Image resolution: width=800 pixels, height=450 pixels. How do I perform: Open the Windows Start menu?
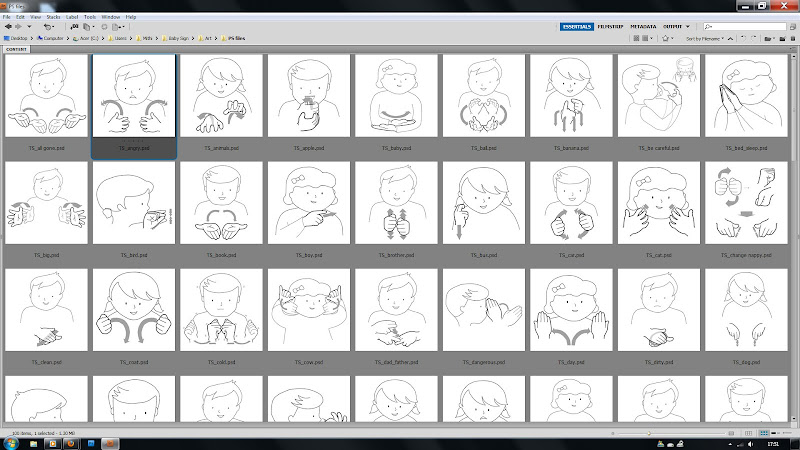10,443
